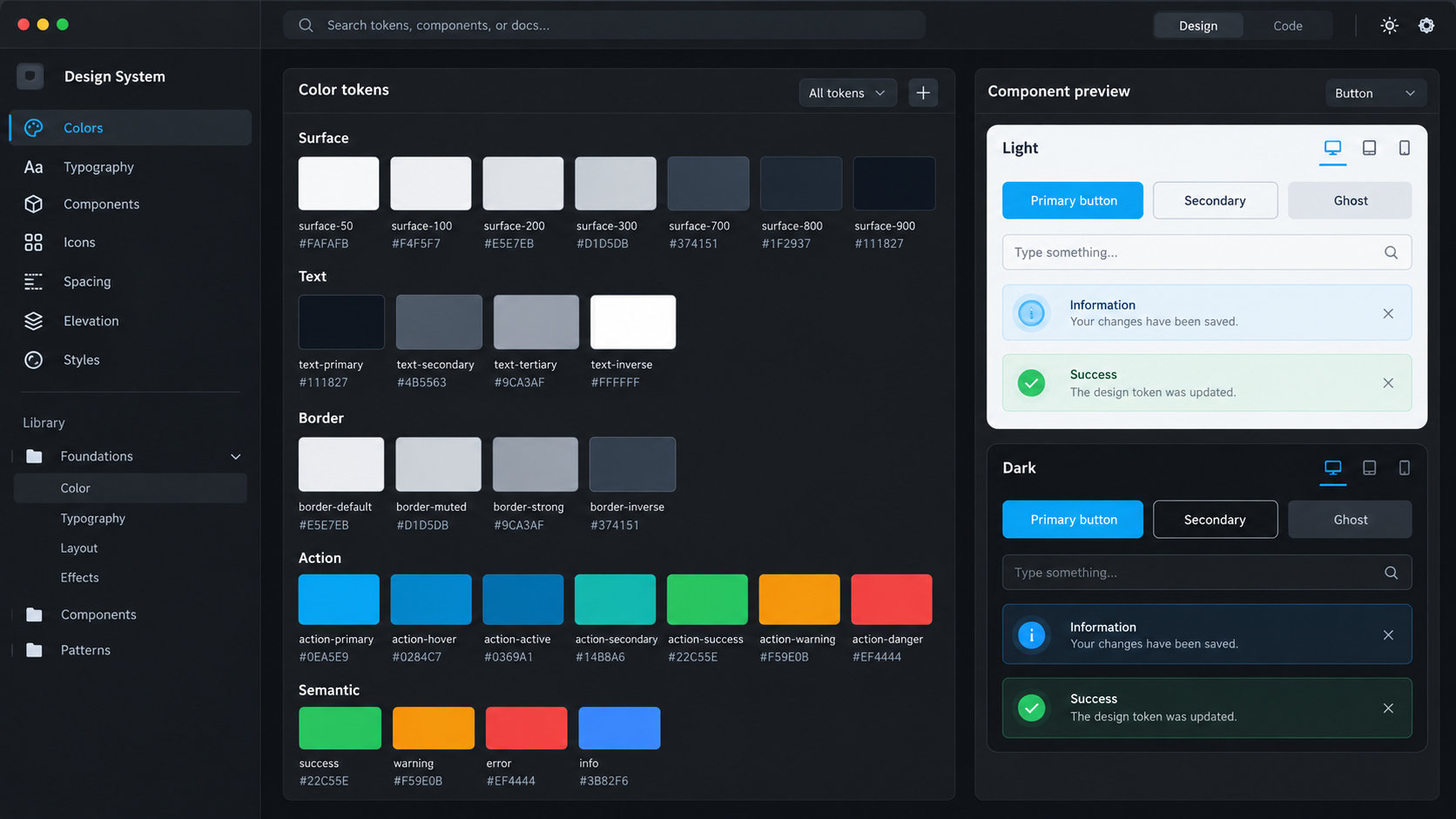Click the Styles circle icon

coord(33,359)
